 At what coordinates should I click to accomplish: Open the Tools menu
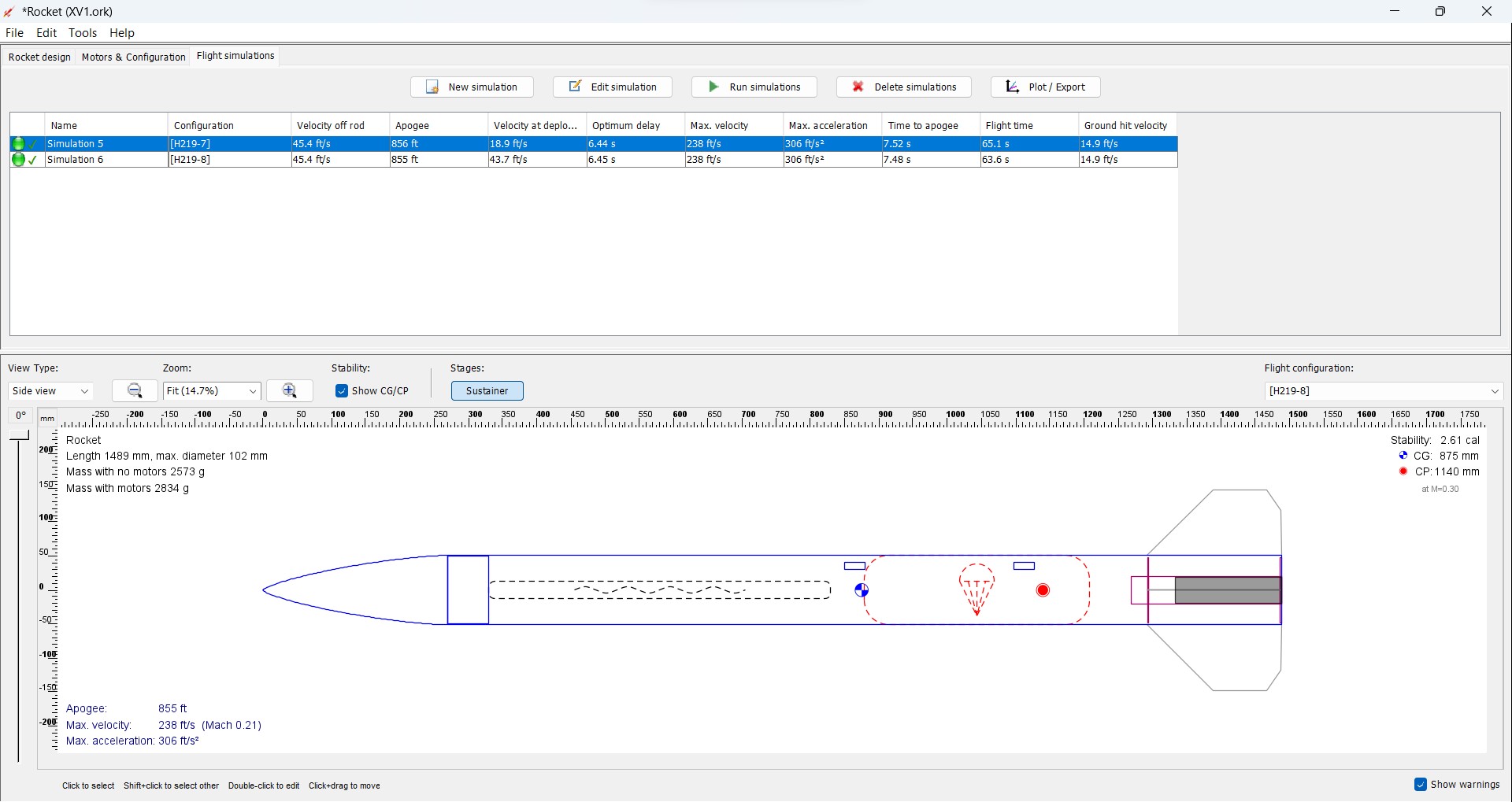point(82,33)
